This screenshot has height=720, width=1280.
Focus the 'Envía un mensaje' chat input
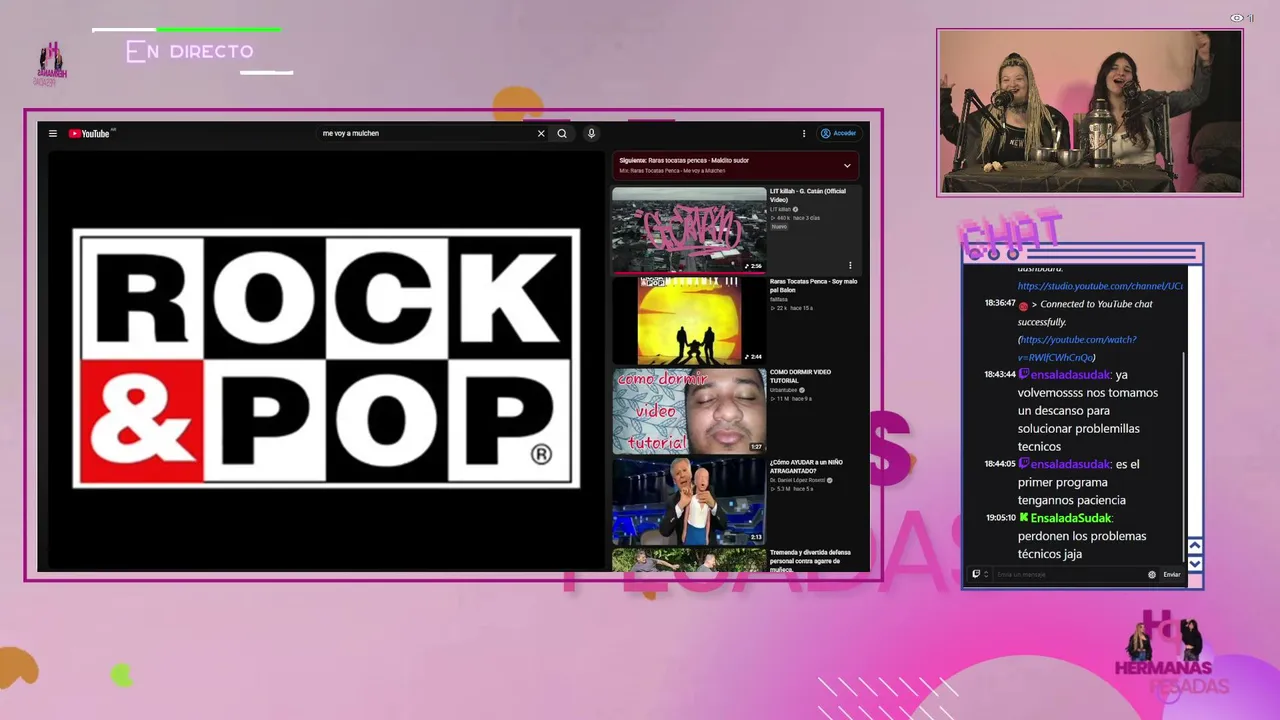[1069, 574]
